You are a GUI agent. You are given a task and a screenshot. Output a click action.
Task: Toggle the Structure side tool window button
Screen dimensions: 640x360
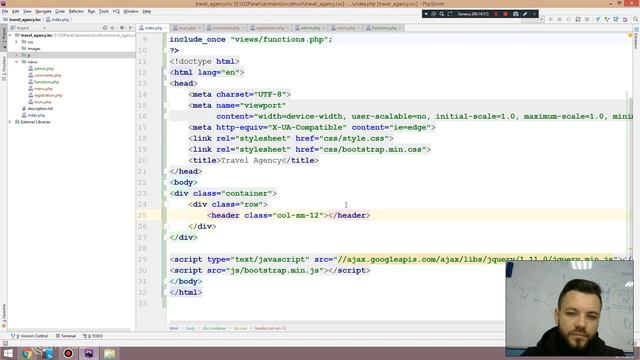(4, 68)
